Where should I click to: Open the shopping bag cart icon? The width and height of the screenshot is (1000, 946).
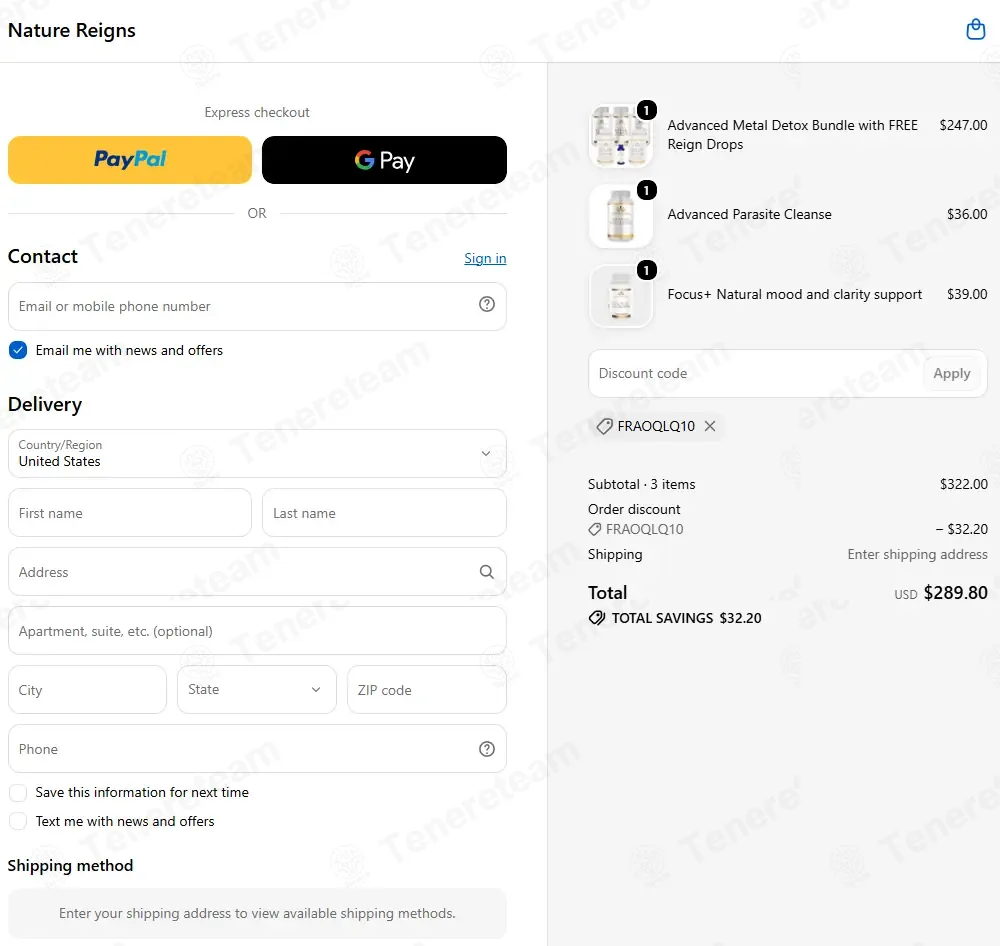coord(975,29)
